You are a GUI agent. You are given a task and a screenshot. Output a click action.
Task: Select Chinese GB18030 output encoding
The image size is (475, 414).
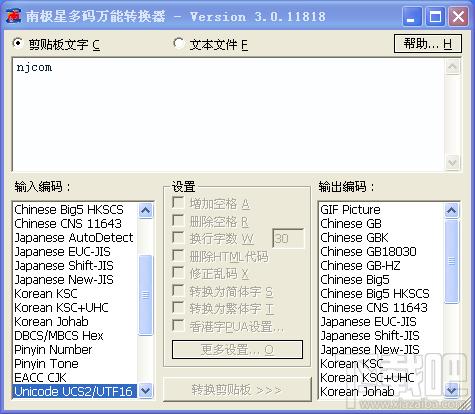click(381, 252)
